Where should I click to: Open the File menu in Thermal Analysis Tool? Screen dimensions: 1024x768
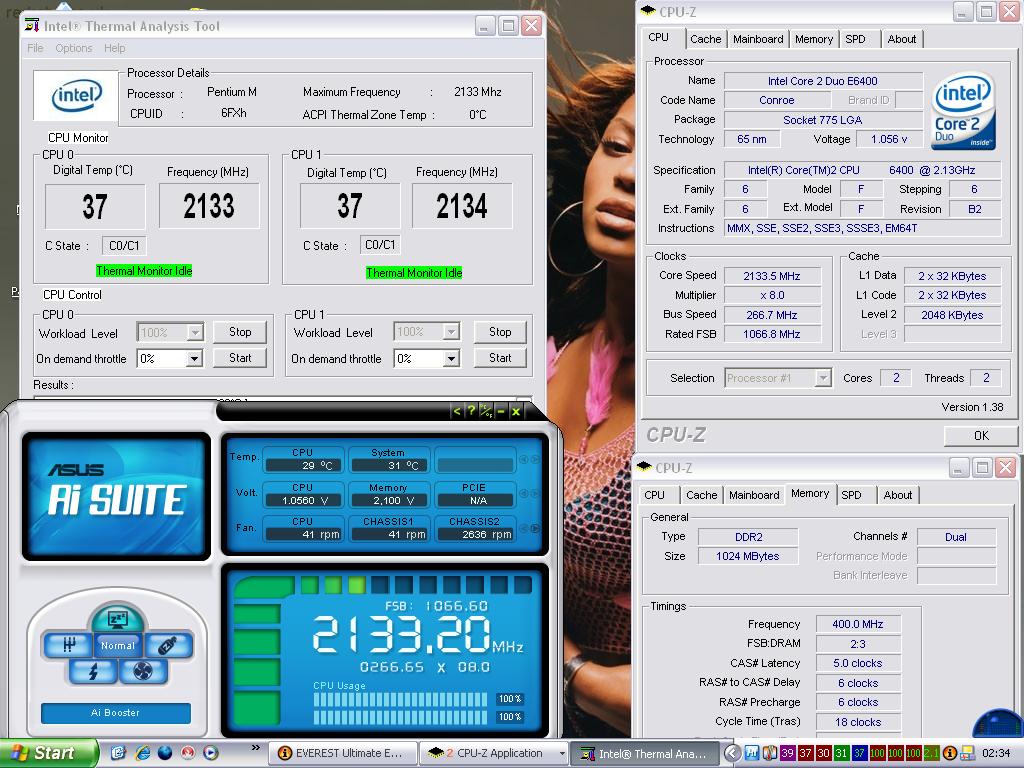(x=35, y=48)
